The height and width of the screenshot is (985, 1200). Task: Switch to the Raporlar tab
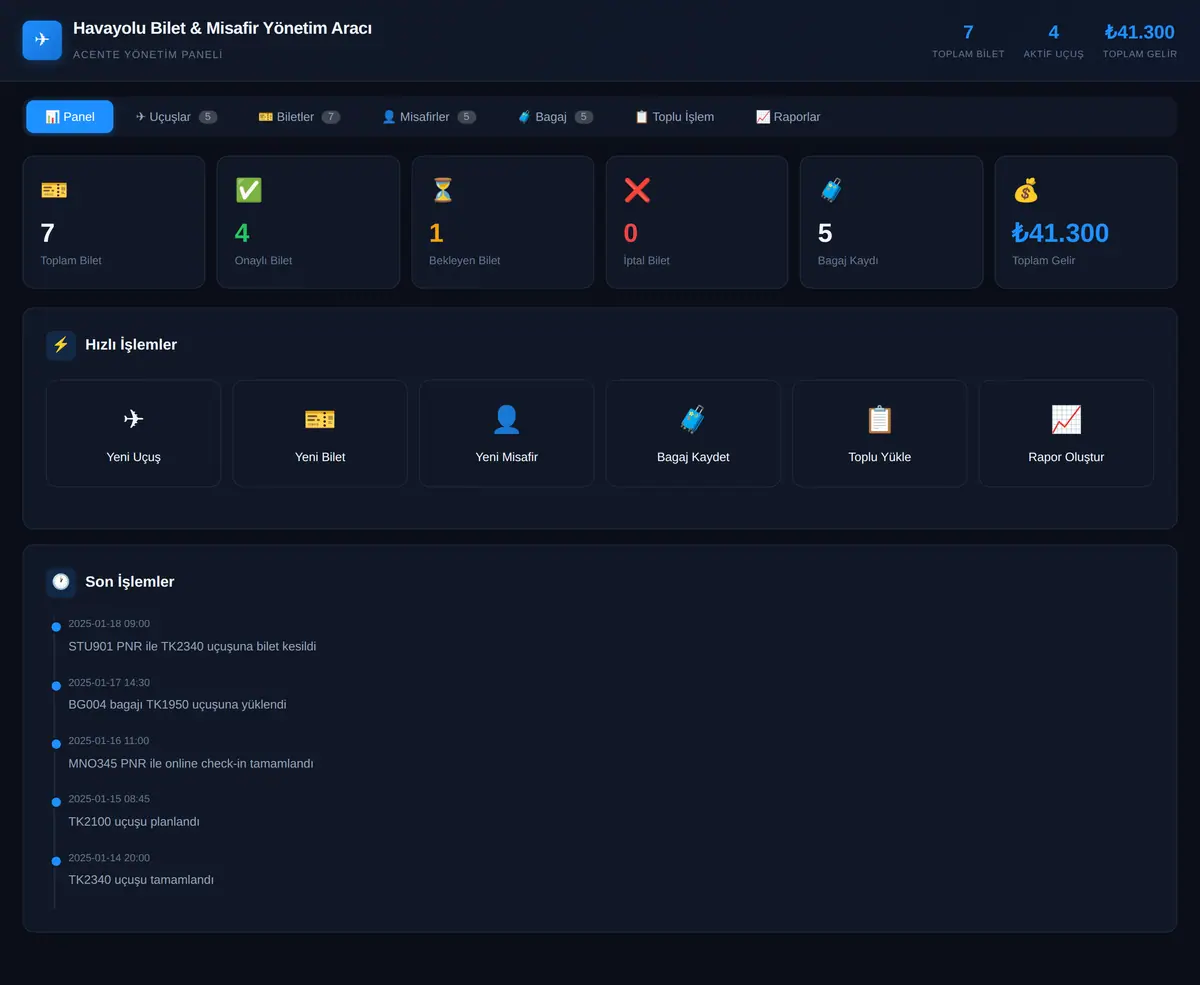(x=788, y=117)
